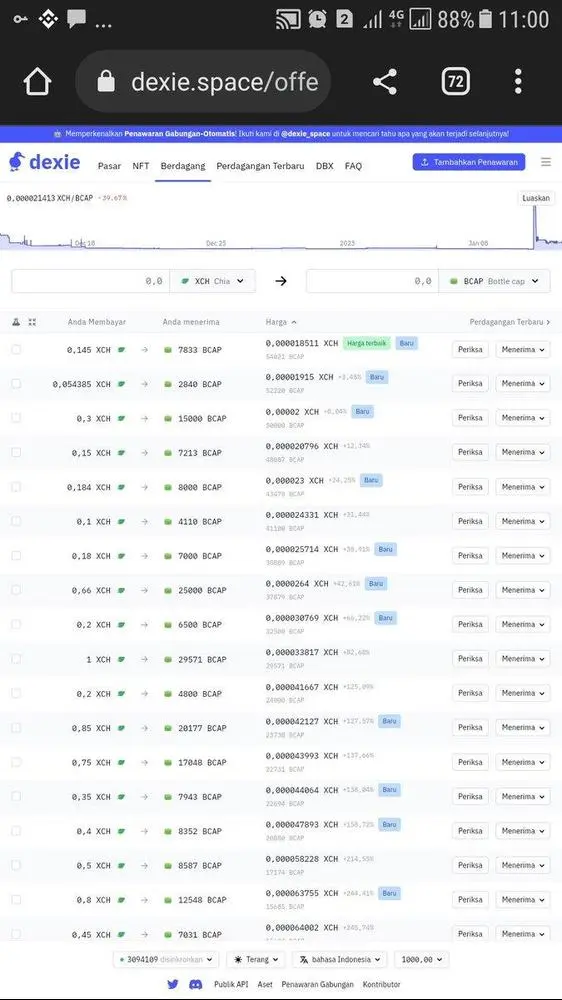Image resolution: width=562 pixels, height=1000 pixels.
Task: Tick the checkbox for 0,15 XCH offer
Action: click(16, 453)
